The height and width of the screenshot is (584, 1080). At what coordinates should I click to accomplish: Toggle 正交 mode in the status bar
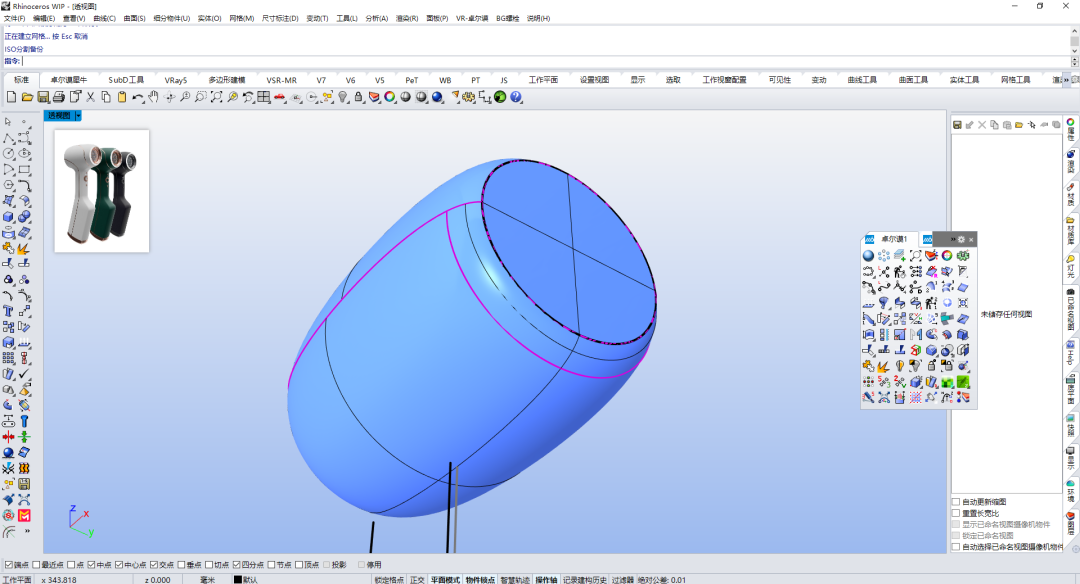point(417,580)
